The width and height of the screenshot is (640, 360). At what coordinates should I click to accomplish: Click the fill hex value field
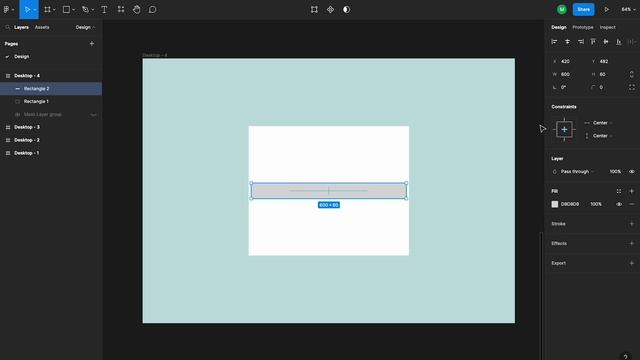pyautogui.click(x=570, y=204)
